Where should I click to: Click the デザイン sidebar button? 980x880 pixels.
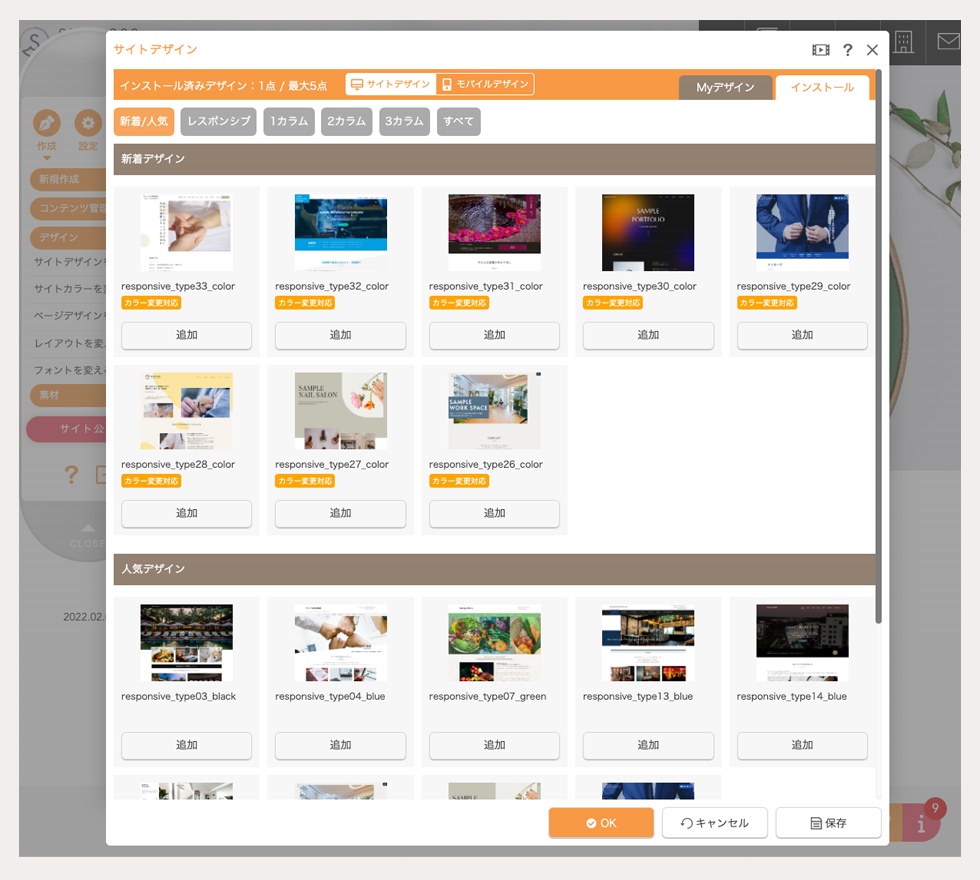(x=68, y=237)
